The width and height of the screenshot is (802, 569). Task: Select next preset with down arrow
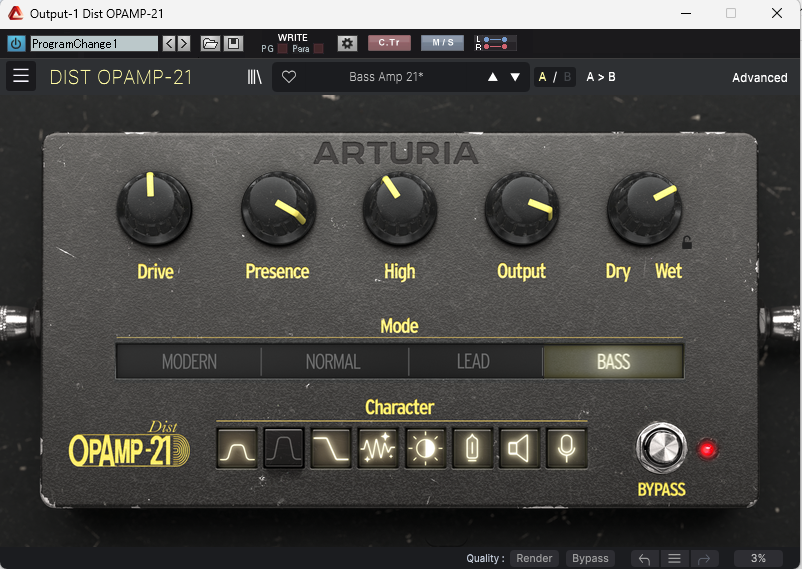(x=515, y=77)
